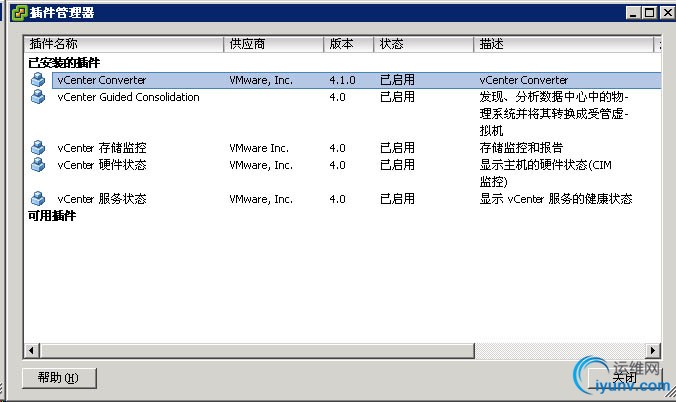Sort by 状态 column header
676x402 pixels.
423,44
